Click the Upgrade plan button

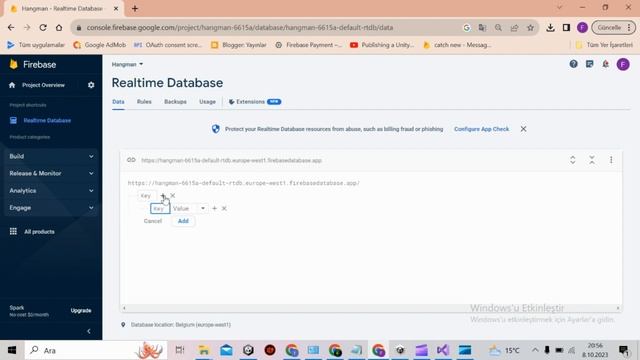click(81, 311)
